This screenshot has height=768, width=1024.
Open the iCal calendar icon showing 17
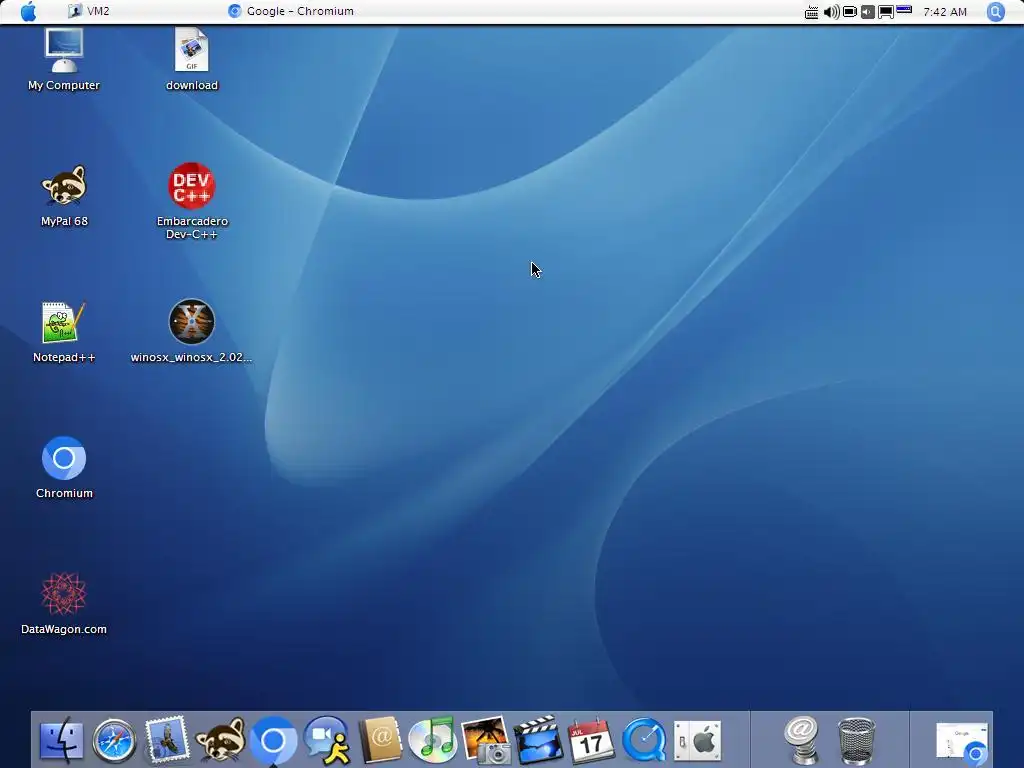pyautogui.click(x=591, y=741)
